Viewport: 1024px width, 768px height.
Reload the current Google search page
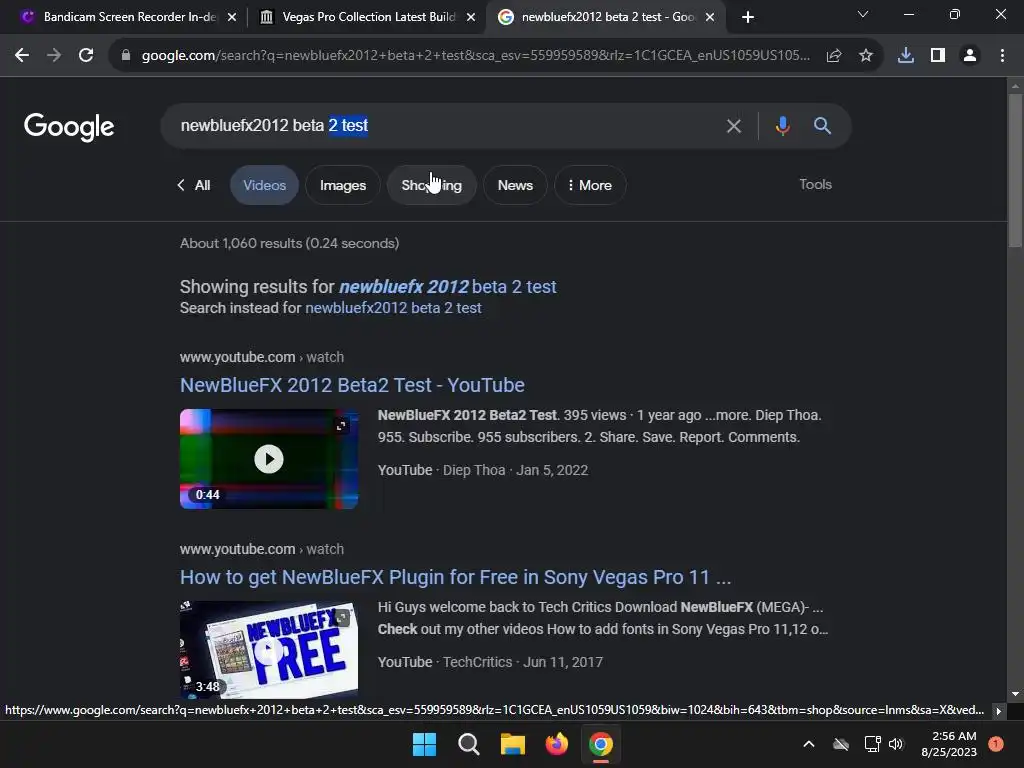[x=86, y=56]
